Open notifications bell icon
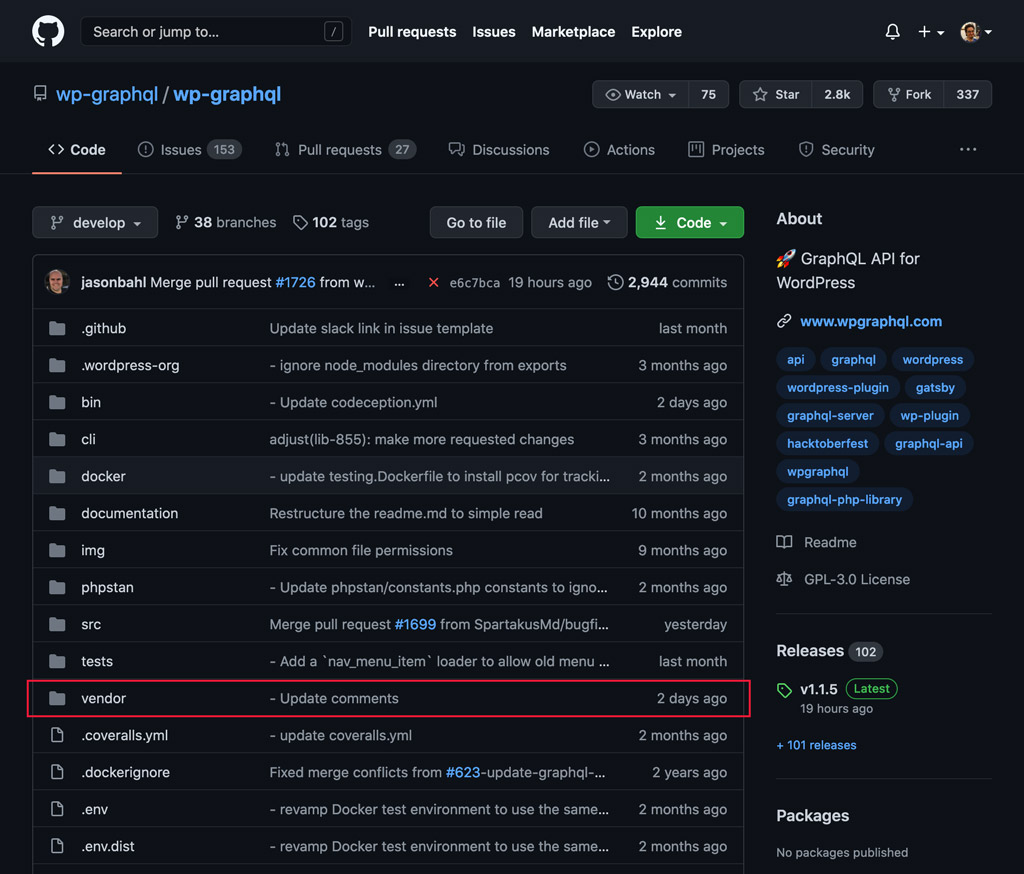Screen dimensions: 1024x874 click(892, 31)
